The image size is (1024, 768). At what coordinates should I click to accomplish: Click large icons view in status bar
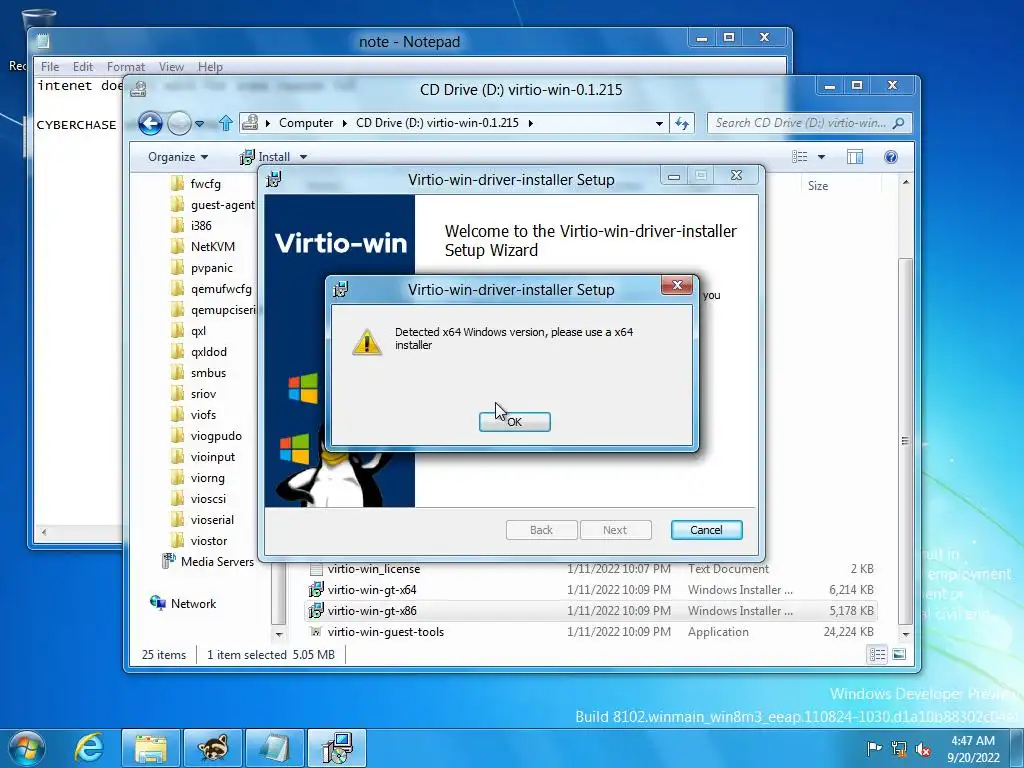(899, 654)
